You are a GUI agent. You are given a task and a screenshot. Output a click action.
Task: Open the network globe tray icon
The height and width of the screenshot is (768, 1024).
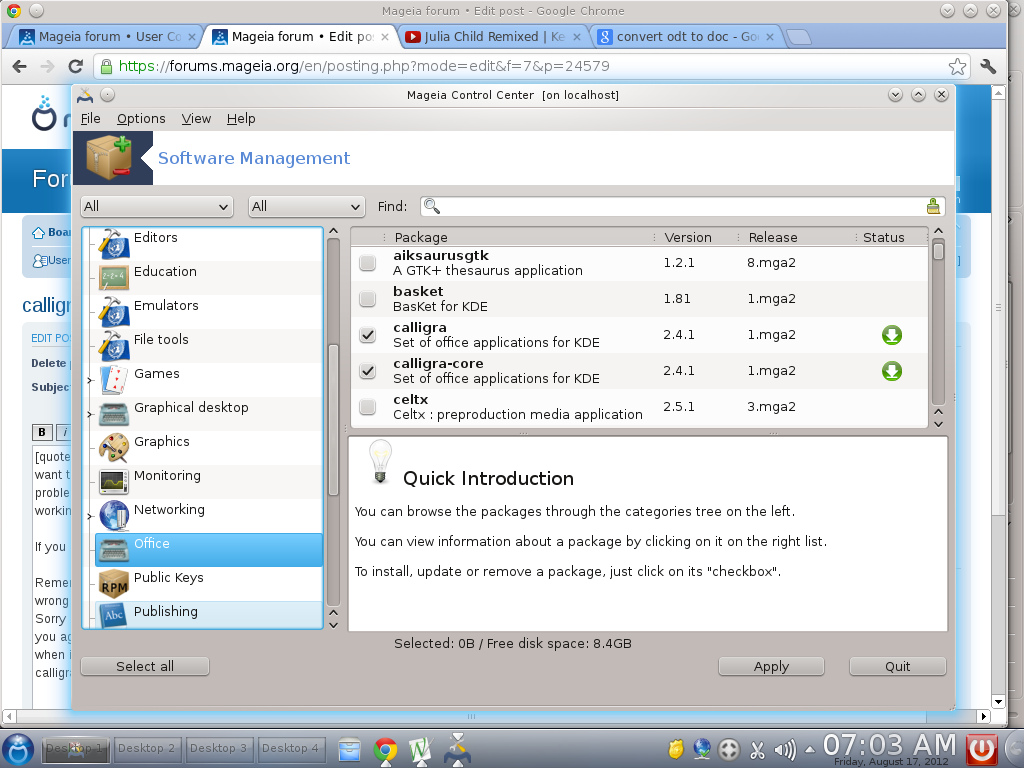pyautogui.click(x=702, y=749)
